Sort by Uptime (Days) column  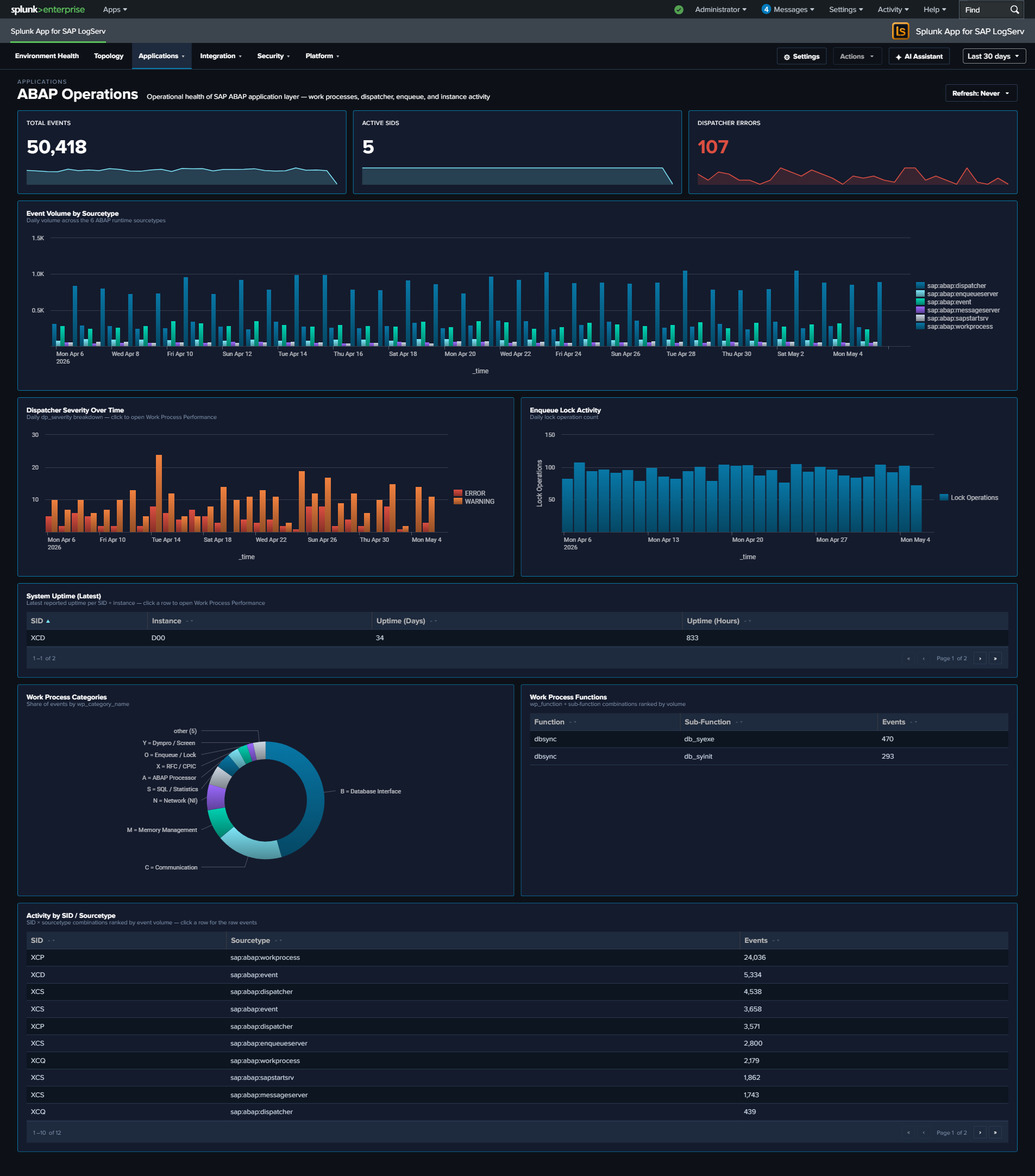406,621
